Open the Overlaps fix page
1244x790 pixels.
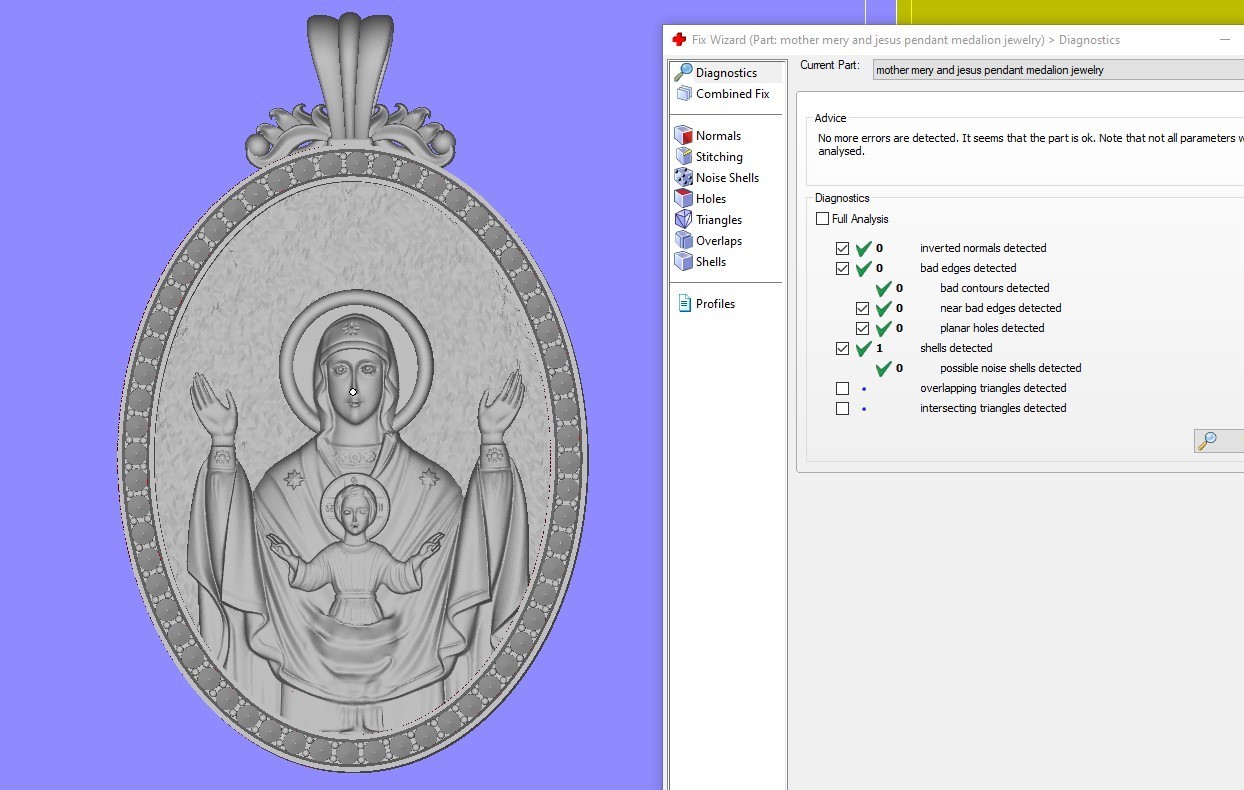(684, 240)
